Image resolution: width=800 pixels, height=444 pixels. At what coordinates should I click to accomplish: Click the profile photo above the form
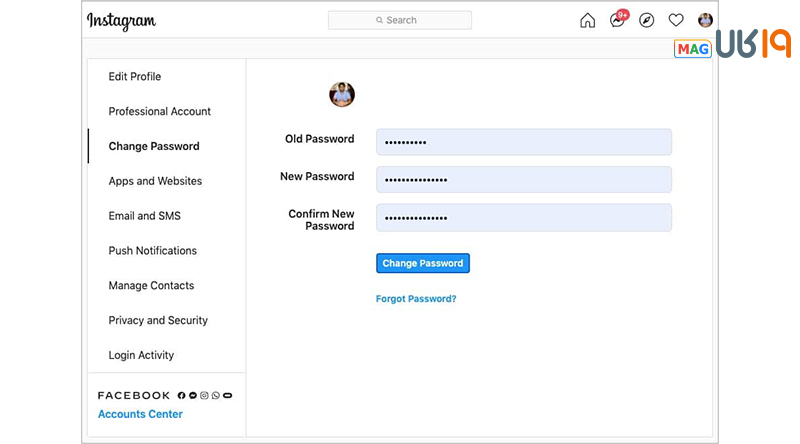coord(342,94)
